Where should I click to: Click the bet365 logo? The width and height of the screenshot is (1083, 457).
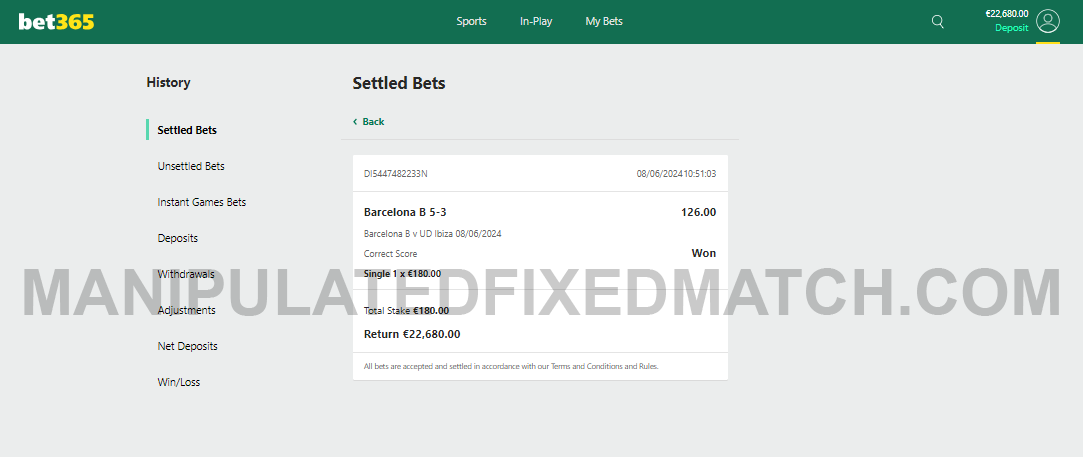(x=56, y=22)
